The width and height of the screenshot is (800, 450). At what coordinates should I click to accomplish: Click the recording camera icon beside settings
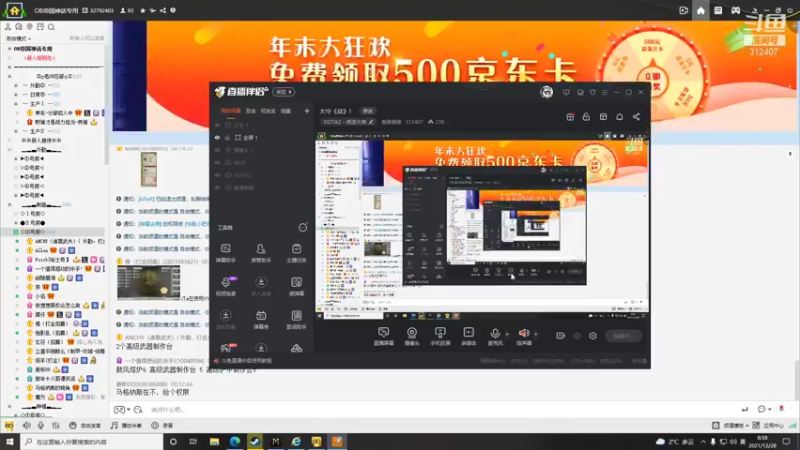(560, 336)
